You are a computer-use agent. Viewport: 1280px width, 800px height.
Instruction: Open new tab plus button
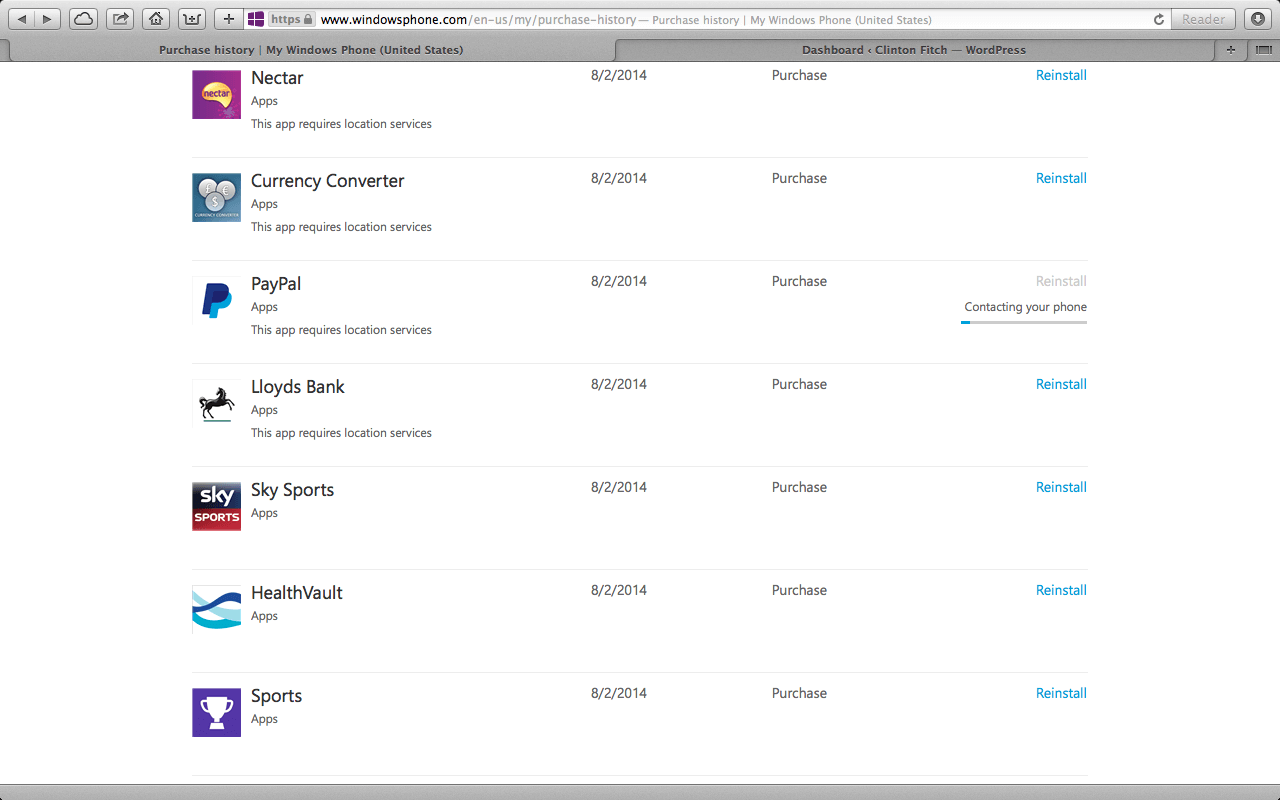coord(1231,50)
